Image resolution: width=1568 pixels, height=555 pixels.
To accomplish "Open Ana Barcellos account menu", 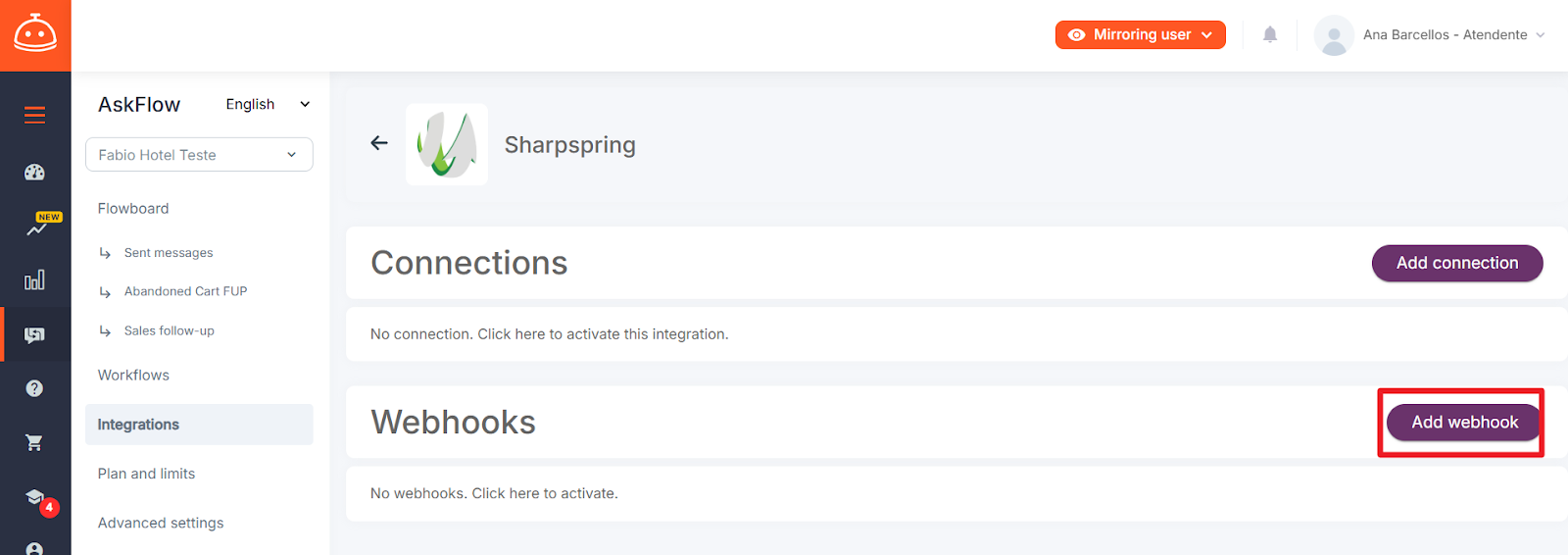I will (1430, 34).
